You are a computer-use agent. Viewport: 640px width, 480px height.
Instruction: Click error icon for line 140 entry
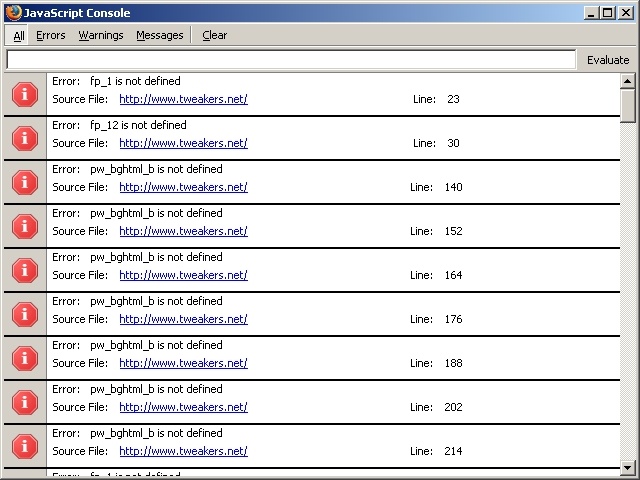(25, 182)
